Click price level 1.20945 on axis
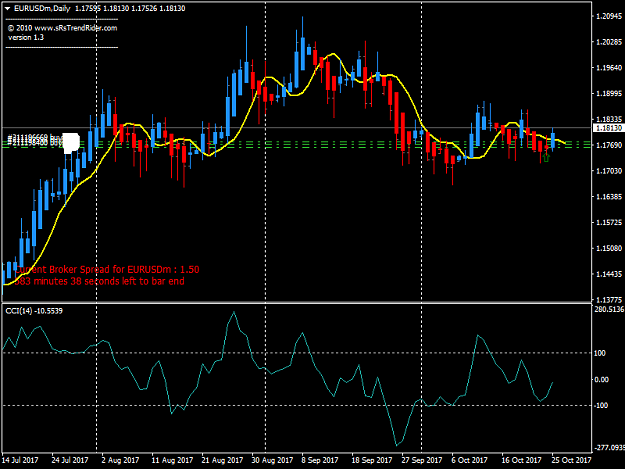 point(608,16)
